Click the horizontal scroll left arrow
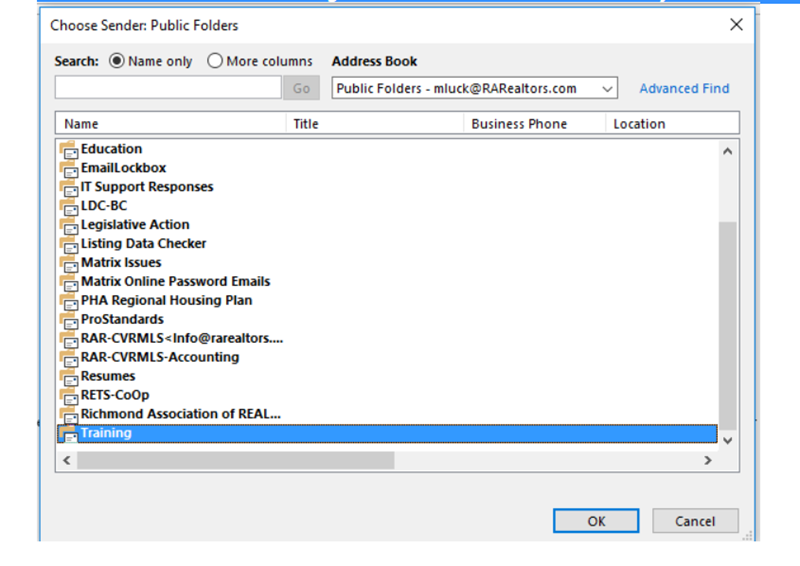This screenshot has height=566, width=800. [67, 460]
